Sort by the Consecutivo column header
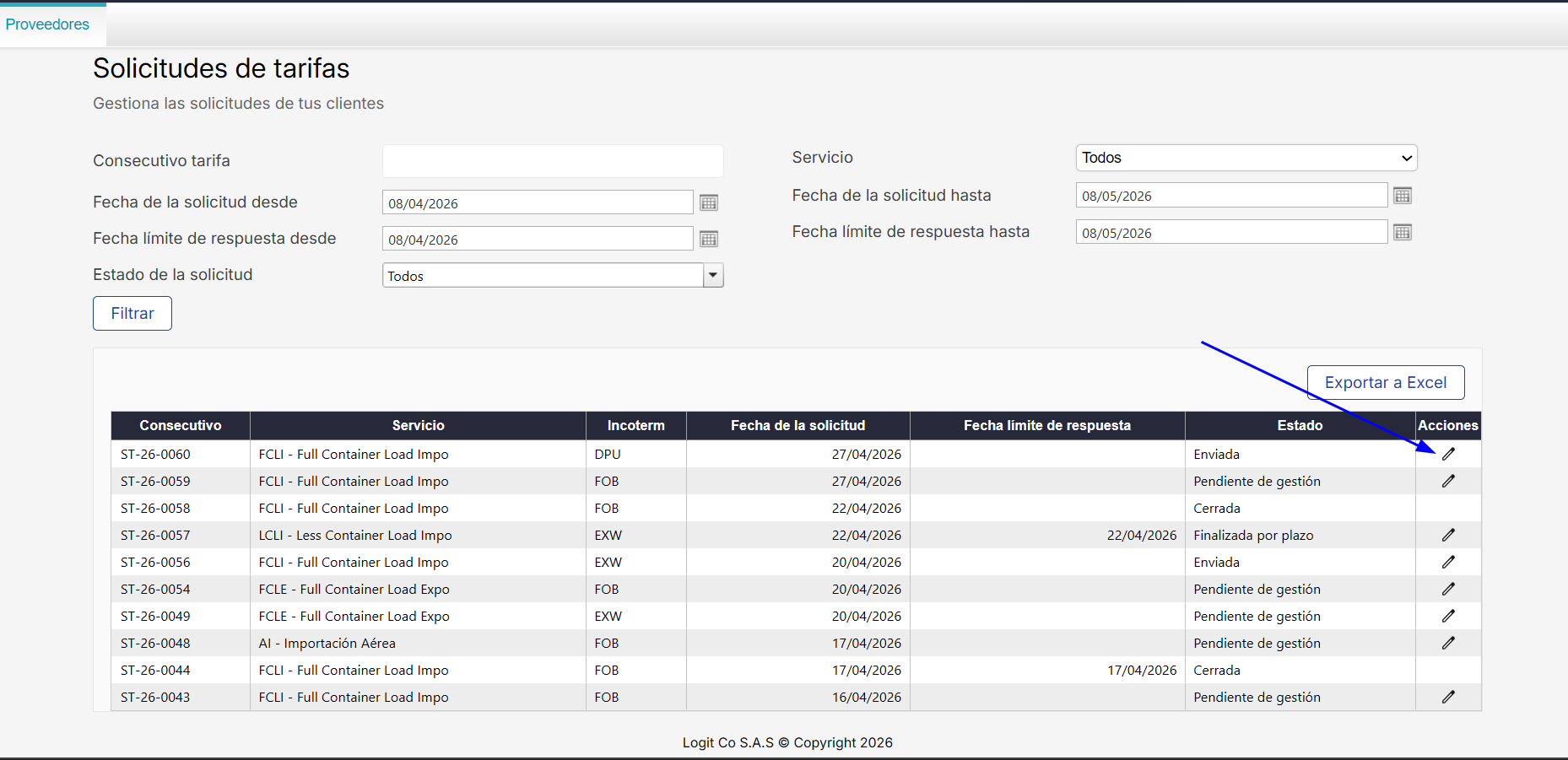 pos(181,425)
